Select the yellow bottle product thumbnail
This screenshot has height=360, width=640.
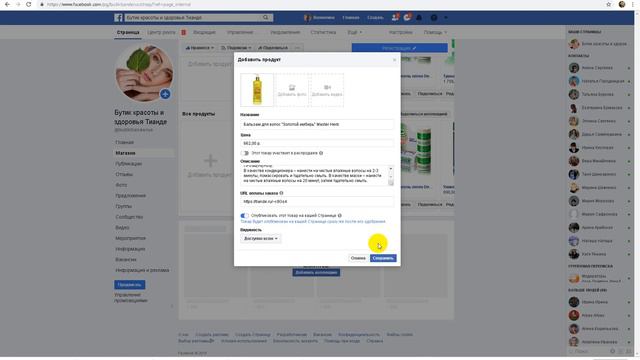(257, 90)
